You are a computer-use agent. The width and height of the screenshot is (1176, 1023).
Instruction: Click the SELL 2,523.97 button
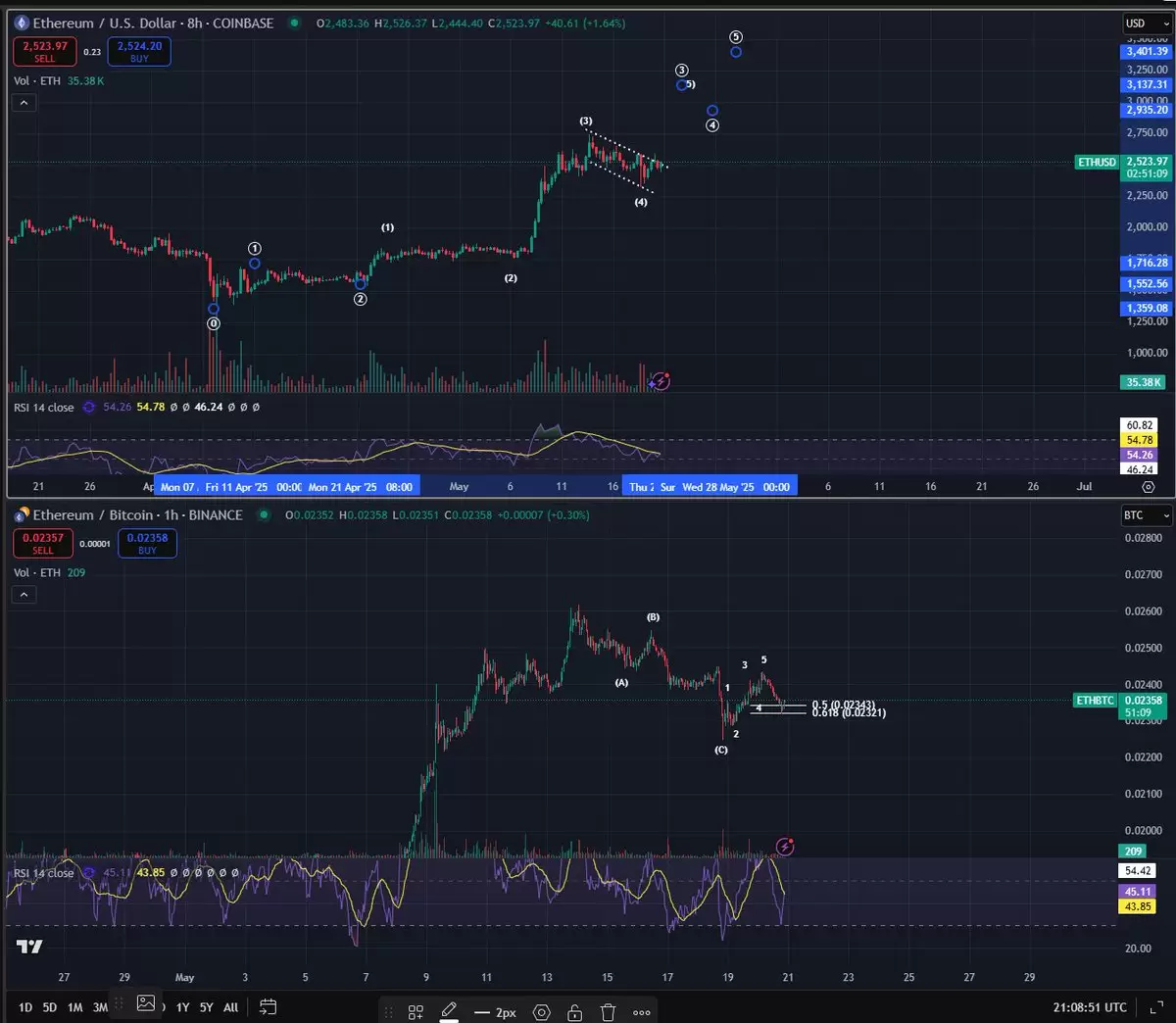pos(45,51)
